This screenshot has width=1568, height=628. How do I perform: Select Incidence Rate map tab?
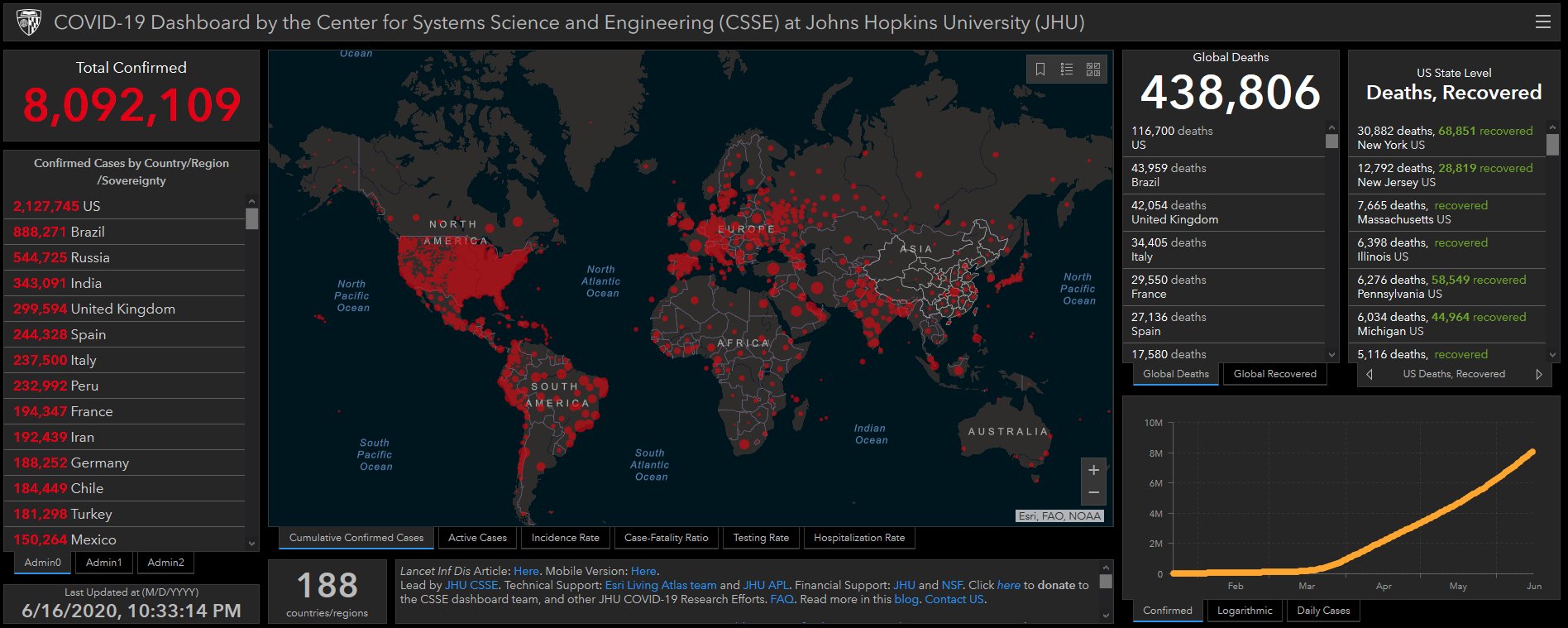pos(566,538)
